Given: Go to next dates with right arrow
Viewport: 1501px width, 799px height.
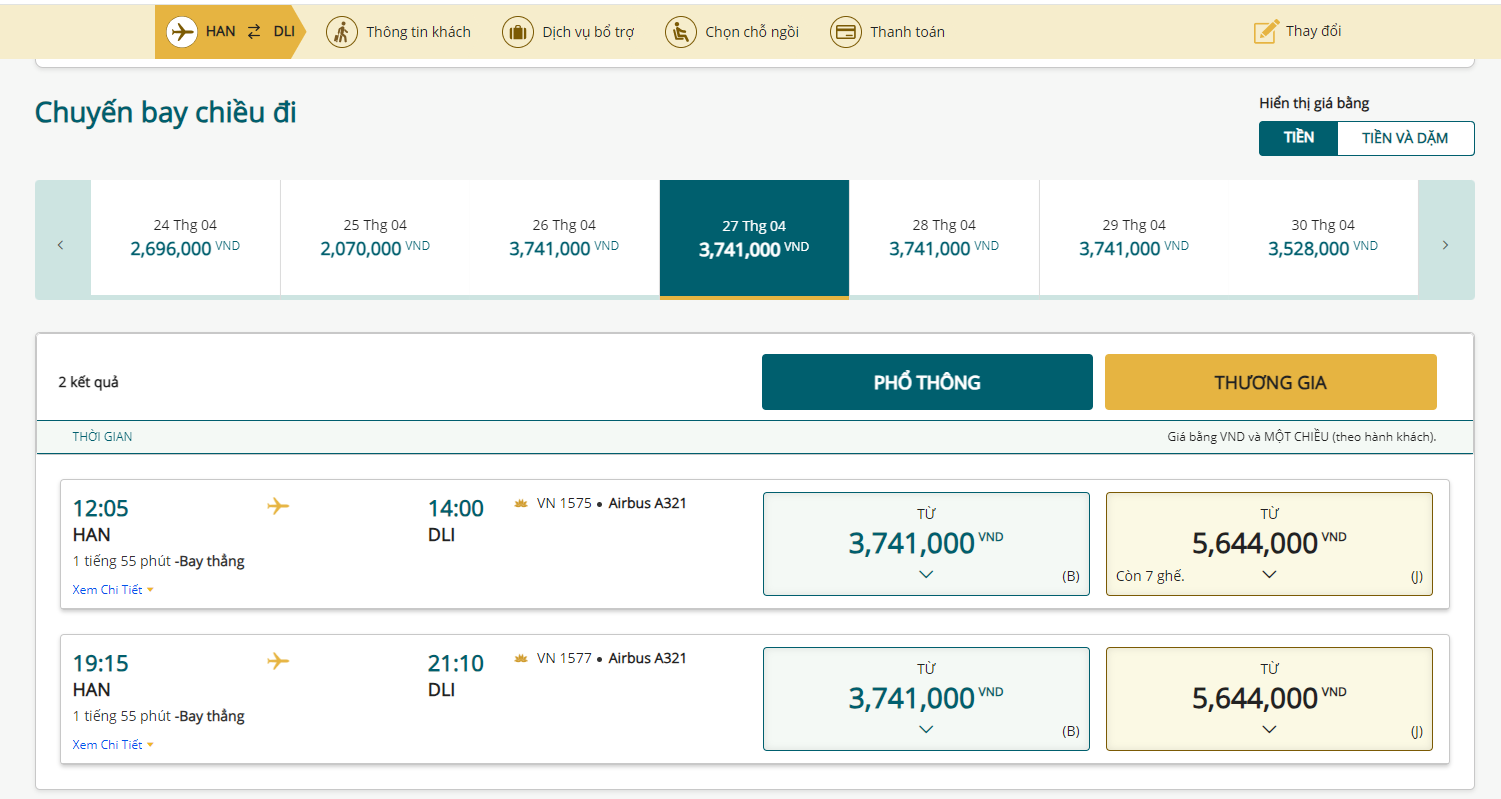Looking at the screenshot, I should tap(1445, 245).
